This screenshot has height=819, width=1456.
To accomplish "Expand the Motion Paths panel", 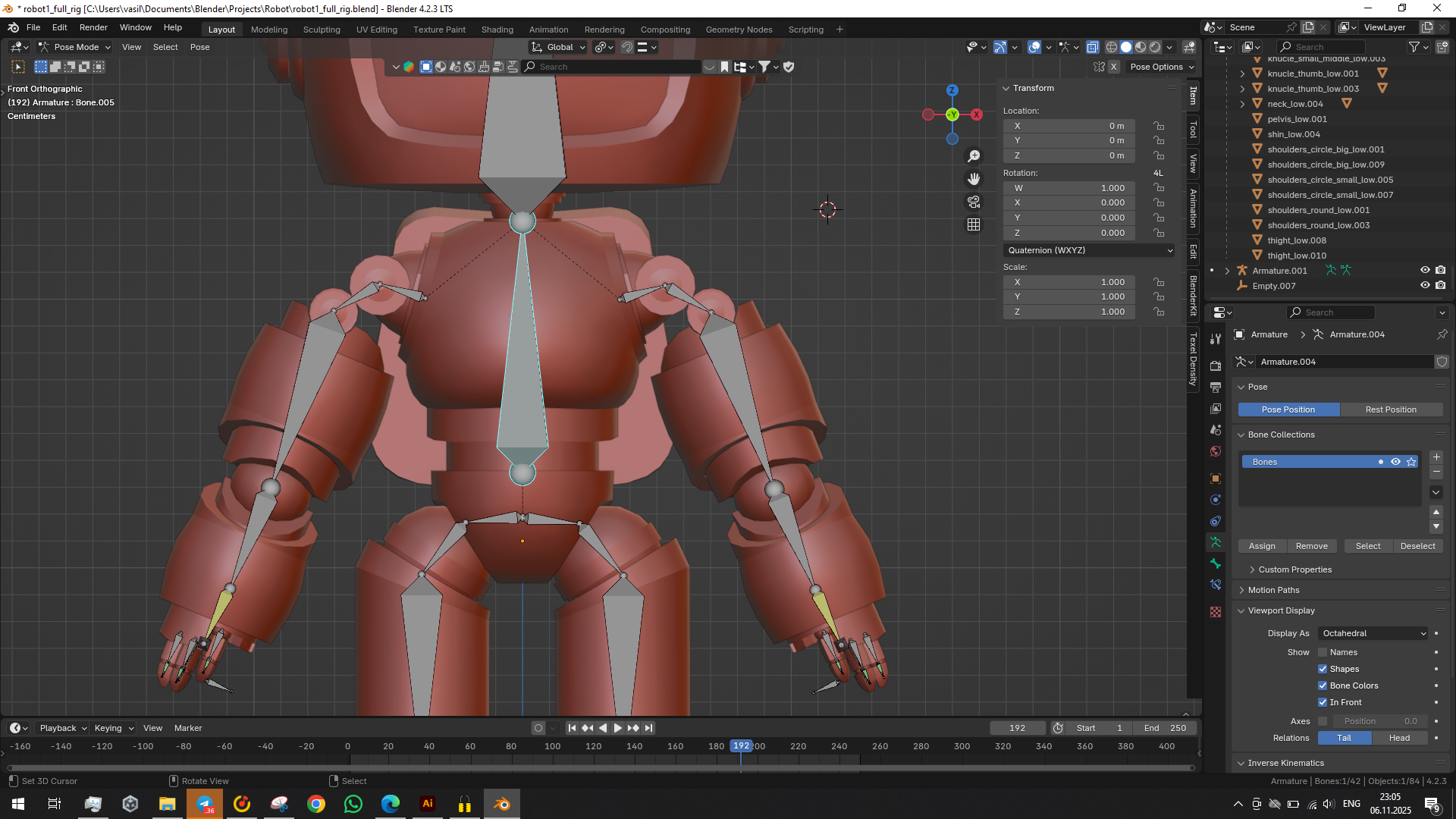I will pos(1274,590).
